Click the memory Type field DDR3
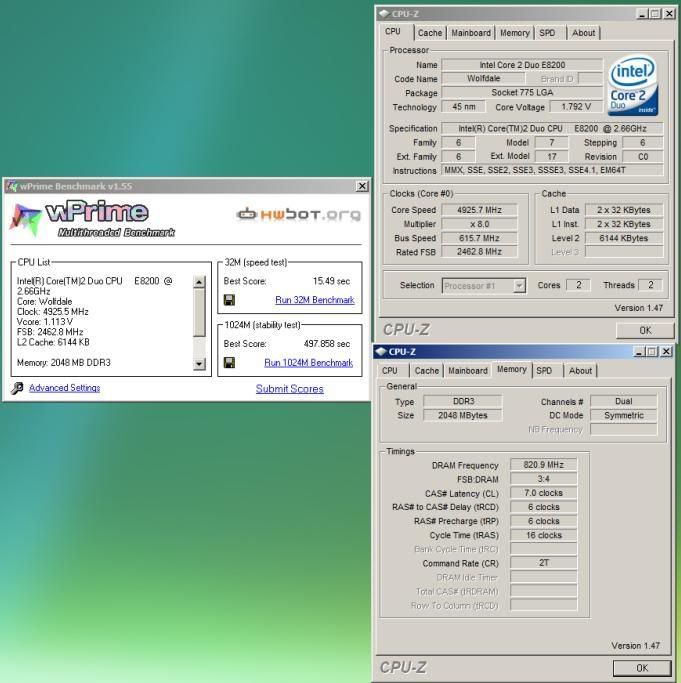Image resolution: width=681 pixels, height=683 pixels. click(463, 401)
